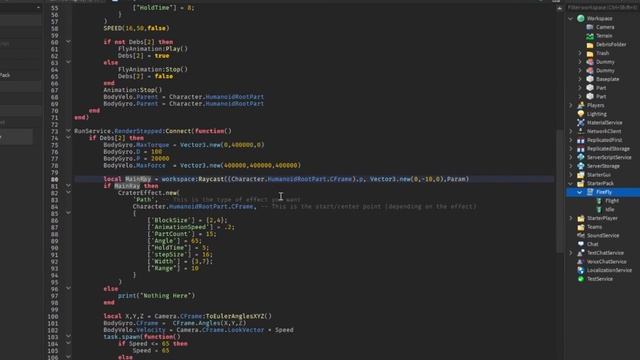Select the Lighting row label

tap(597, 114)
